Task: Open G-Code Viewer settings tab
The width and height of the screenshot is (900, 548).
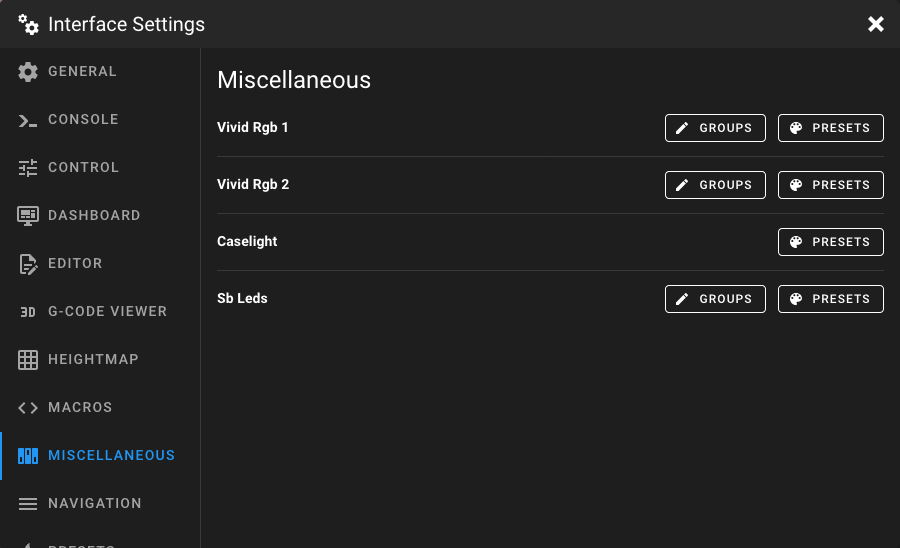Action: click(x=100, y=312)
